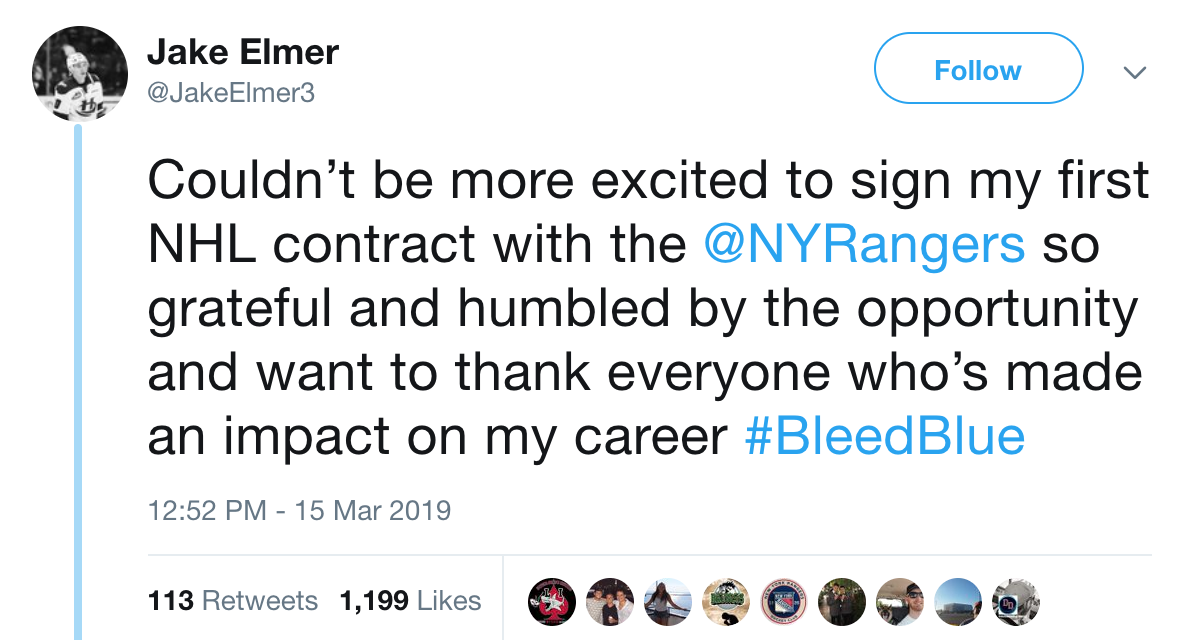Follow Jake Elmer
This screenshot has width=1204, height=640.
click(978, 69)
